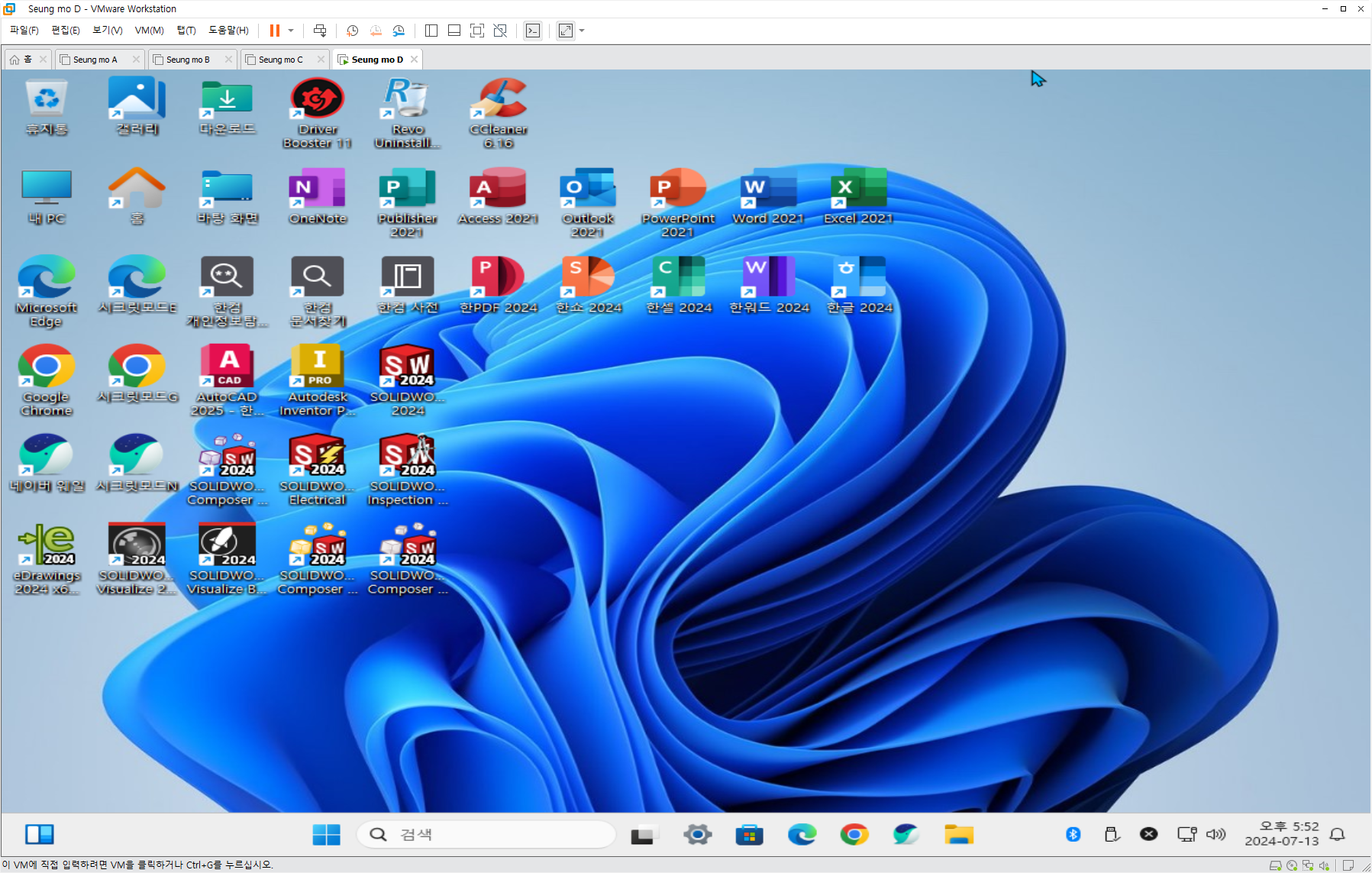Select the 네이버 웨일 desktop icon

coord(47,464)
